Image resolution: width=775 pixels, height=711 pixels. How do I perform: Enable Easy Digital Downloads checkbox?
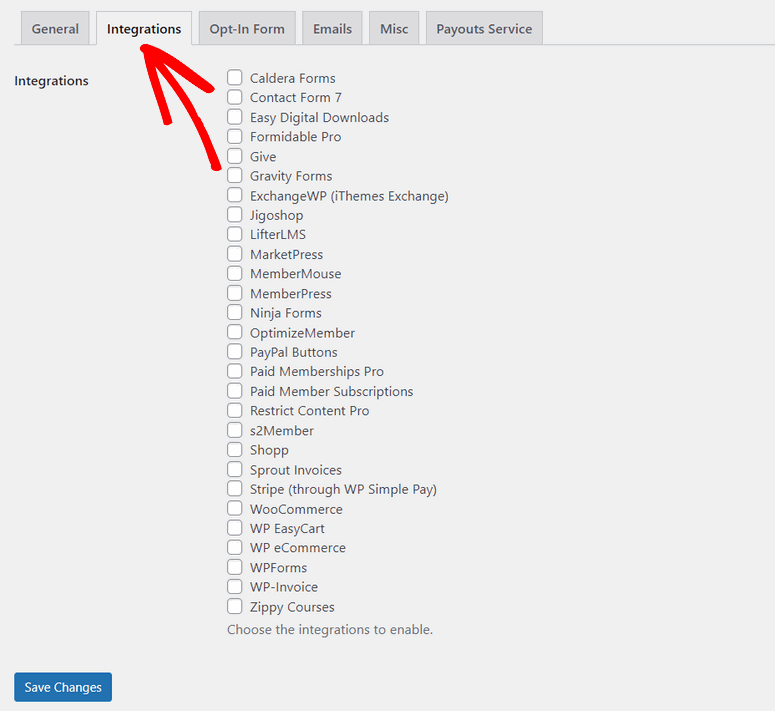tap(235, 117)
